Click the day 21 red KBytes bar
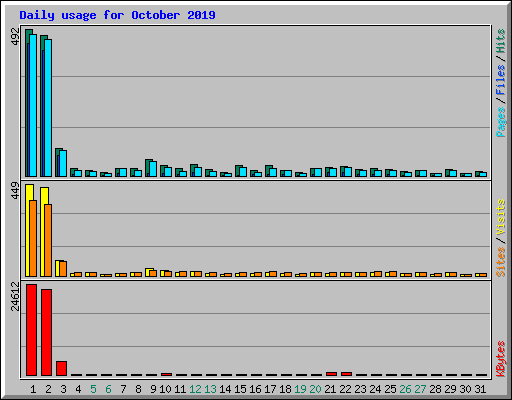 pyautogui.click(x=331, y=374)
